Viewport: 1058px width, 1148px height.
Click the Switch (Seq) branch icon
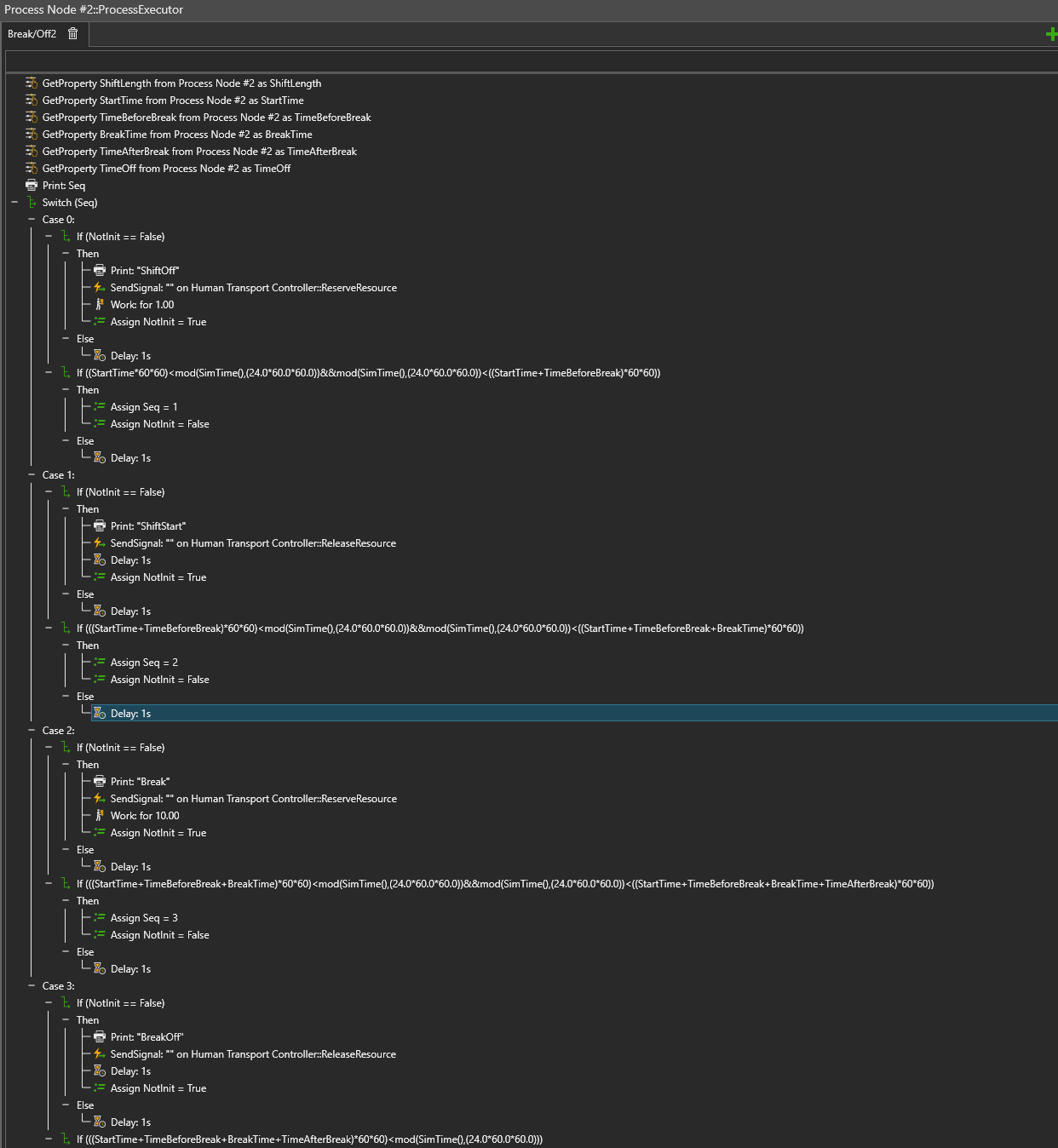[32, 203]
